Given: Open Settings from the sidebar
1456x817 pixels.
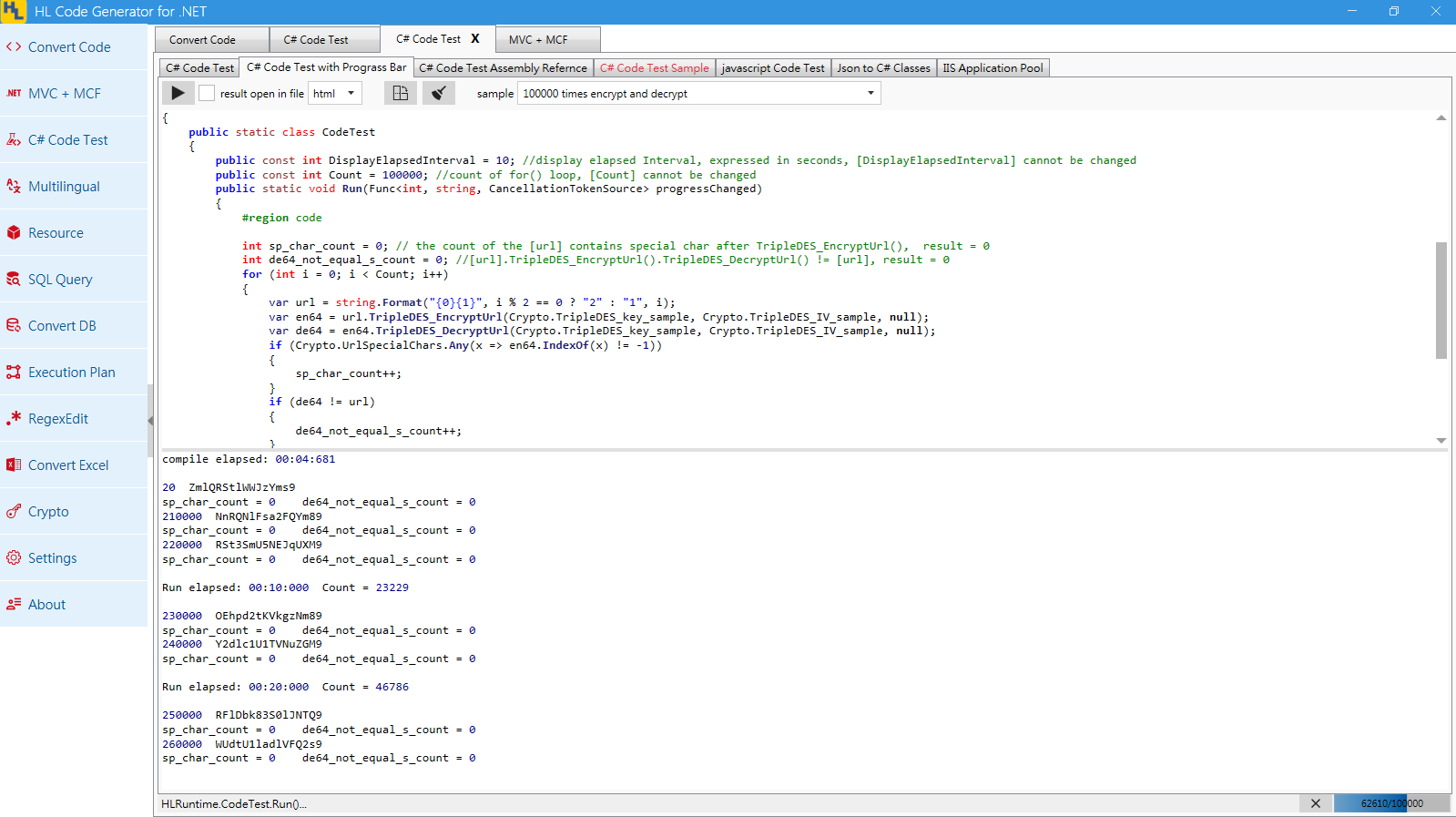Looking at the screenshot, I should coord(52,558).
